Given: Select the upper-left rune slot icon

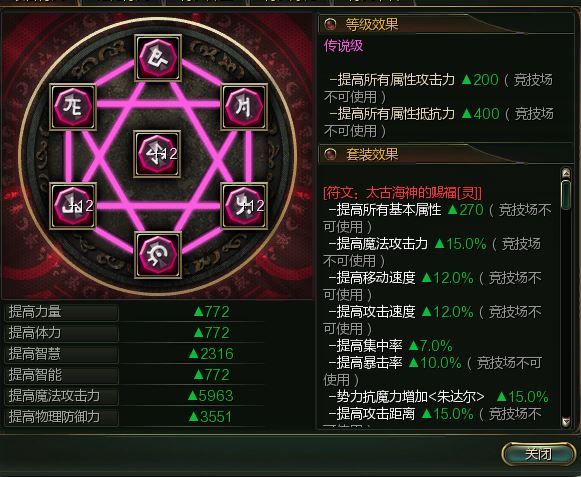Looking at the screenshot, I should click(x=73, y=107).
